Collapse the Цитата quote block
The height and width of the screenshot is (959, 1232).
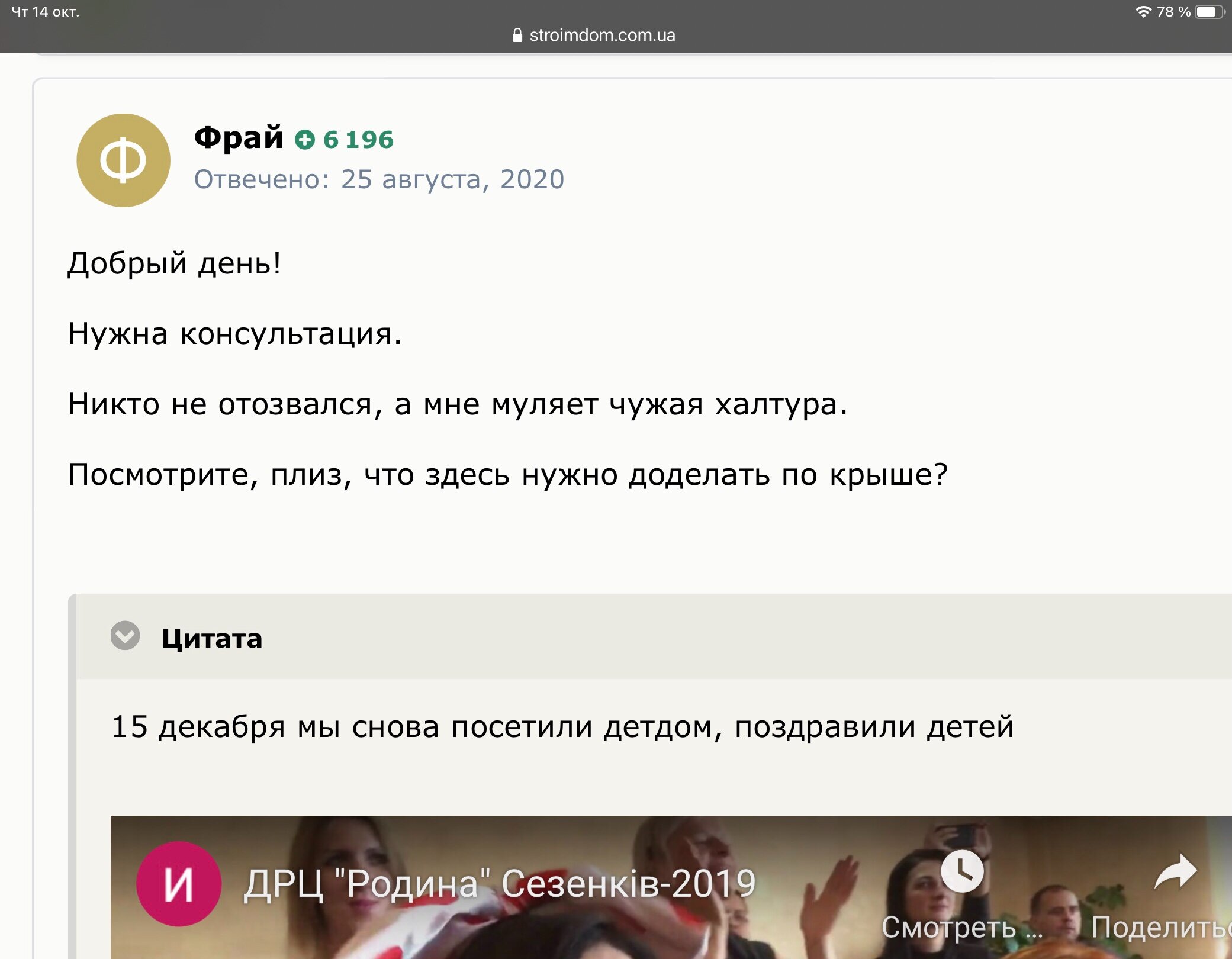coord(125,636)
